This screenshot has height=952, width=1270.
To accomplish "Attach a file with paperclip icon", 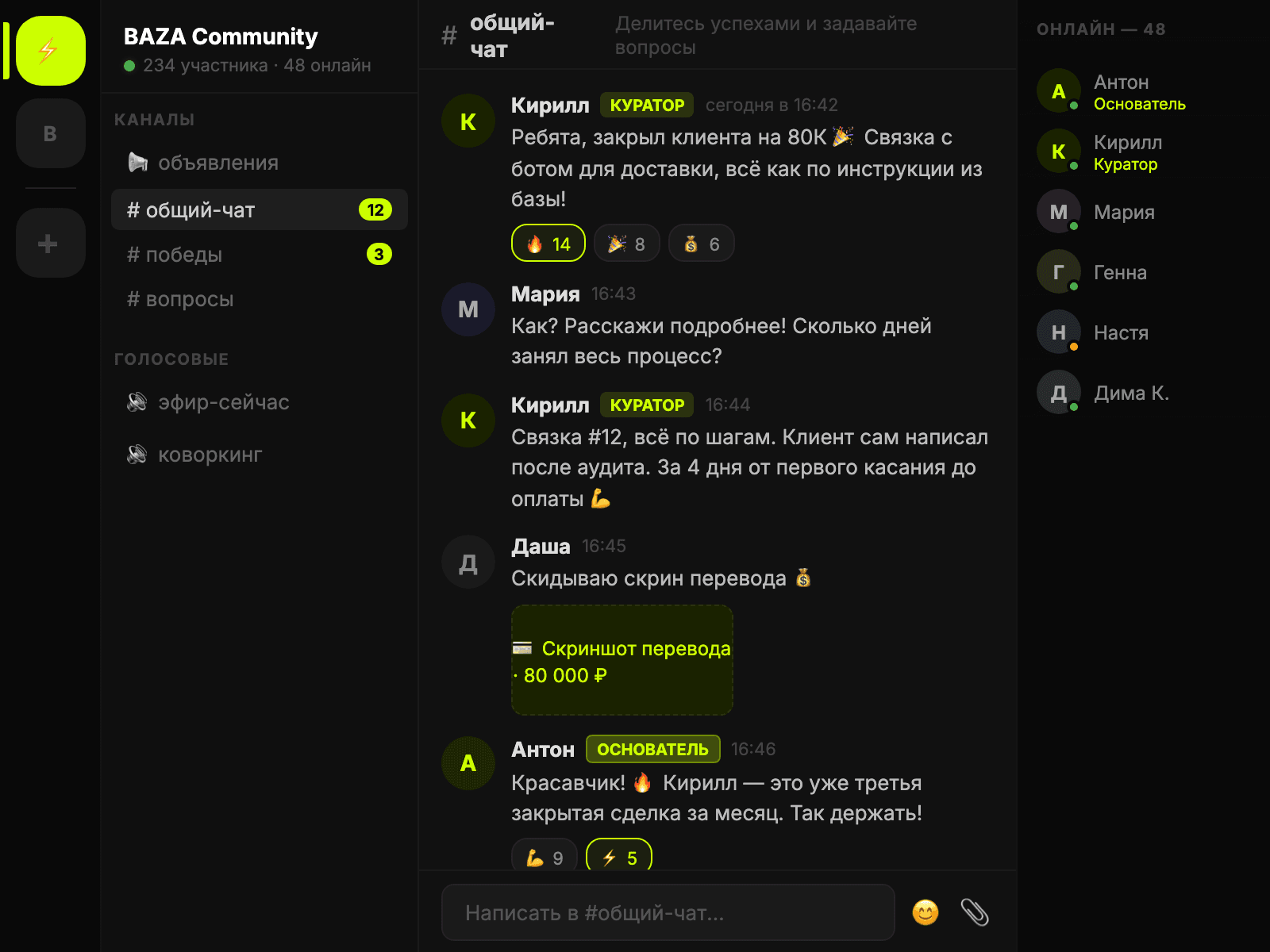I will click(974, 912).
